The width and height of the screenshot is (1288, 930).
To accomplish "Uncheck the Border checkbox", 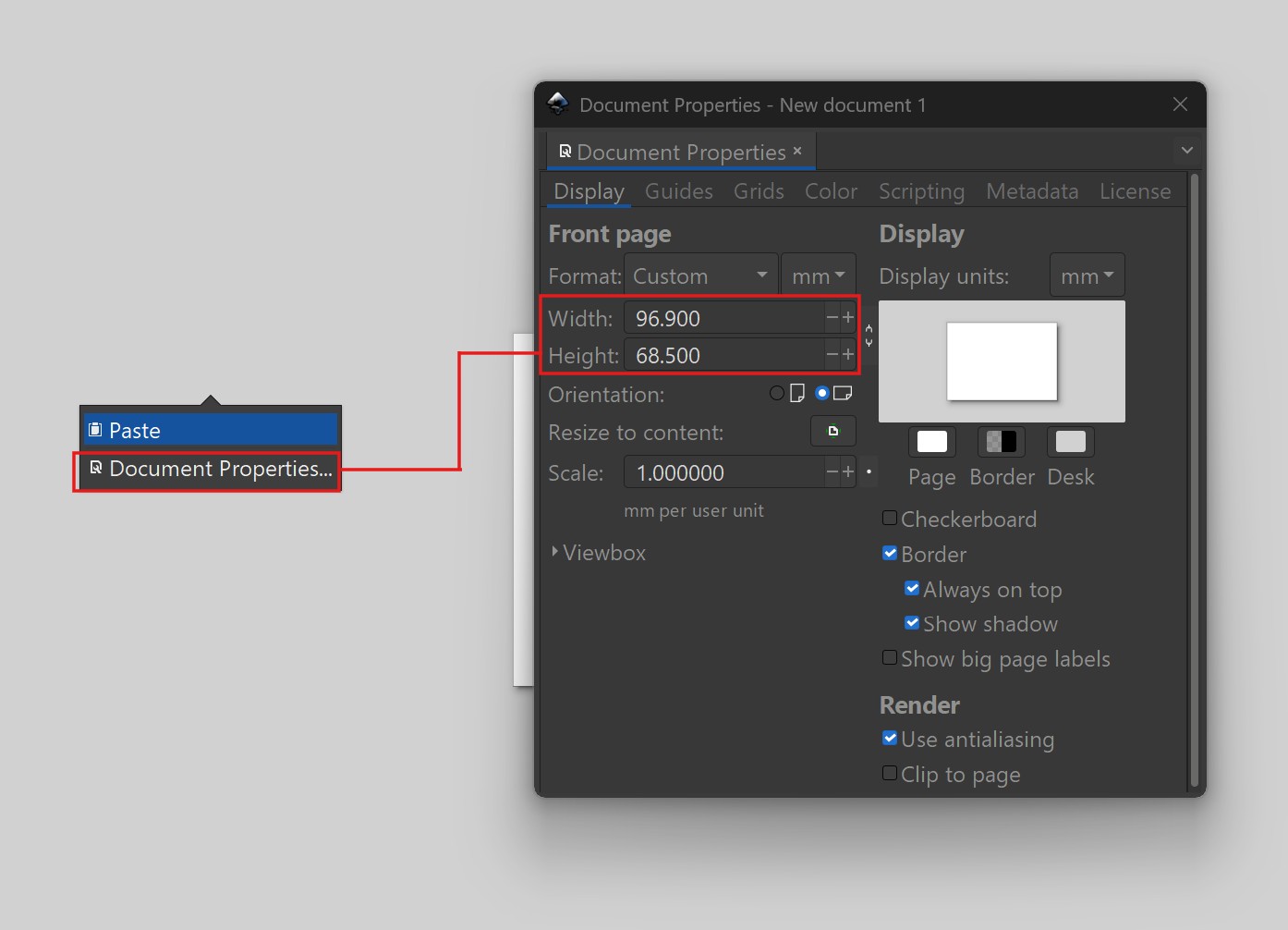I will click(890, 553).
